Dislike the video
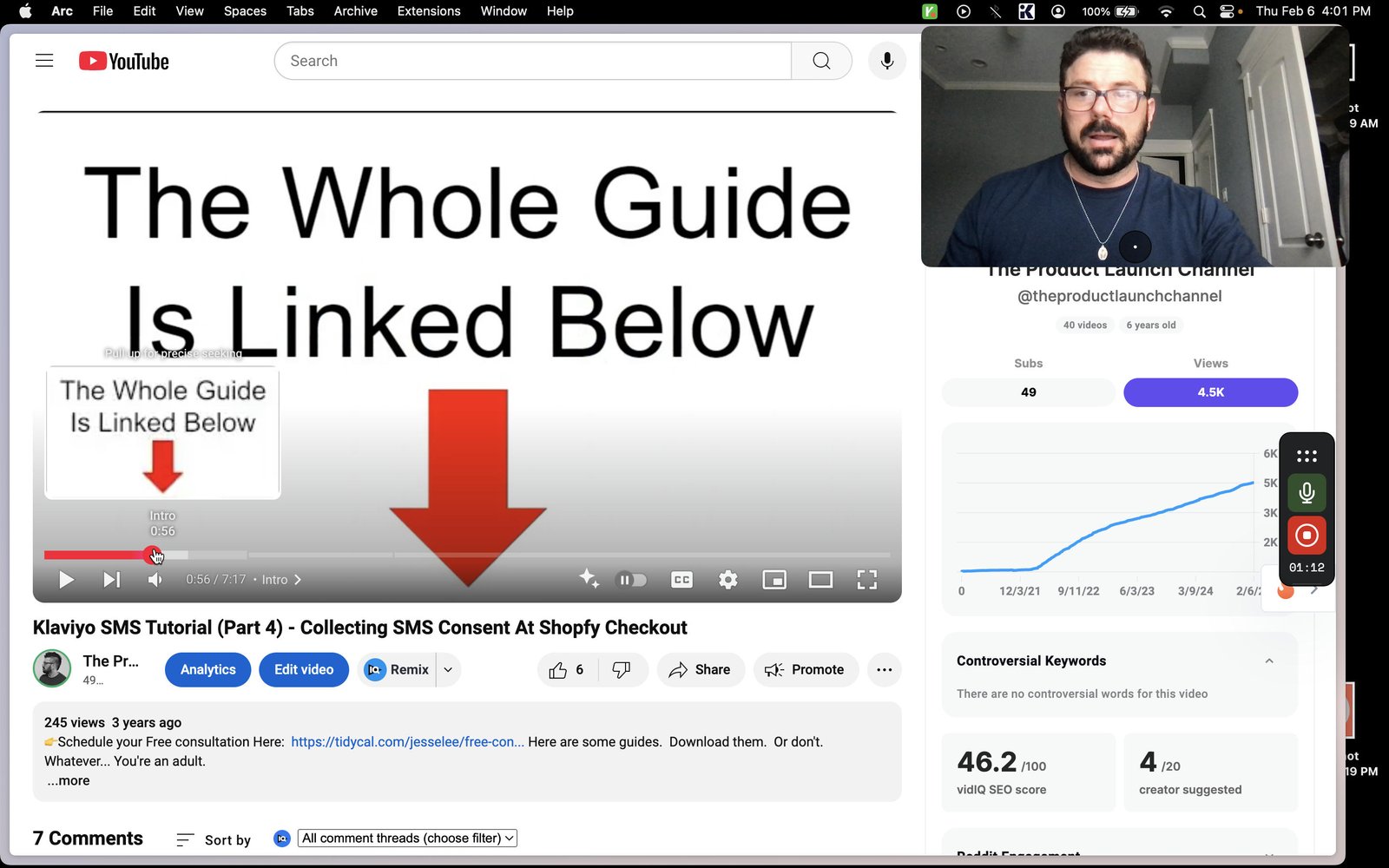Viewport: 1389px width, 868px height. click(622, 670)
